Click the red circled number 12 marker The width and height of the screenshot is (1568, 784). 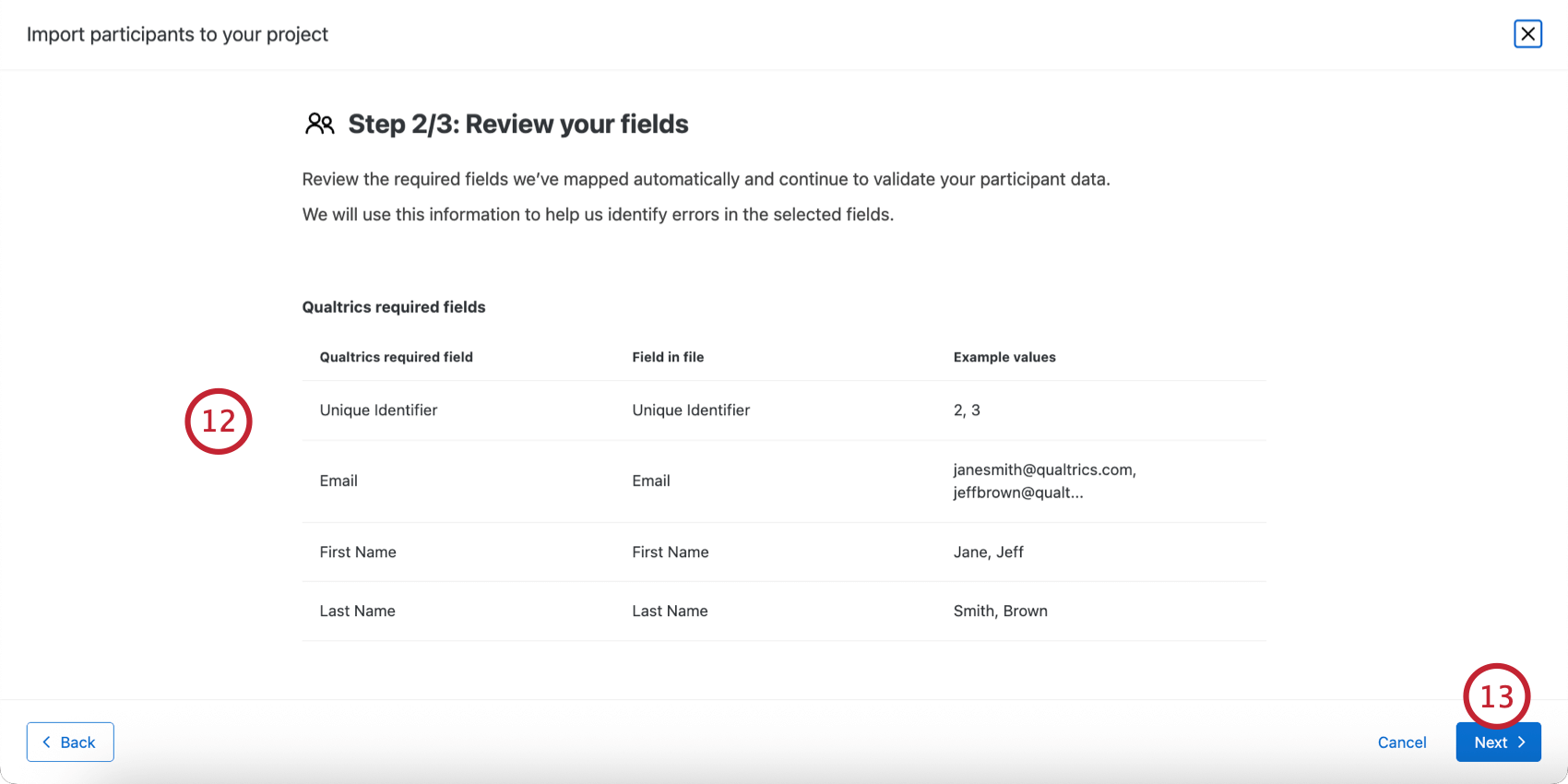pos(219,422)
